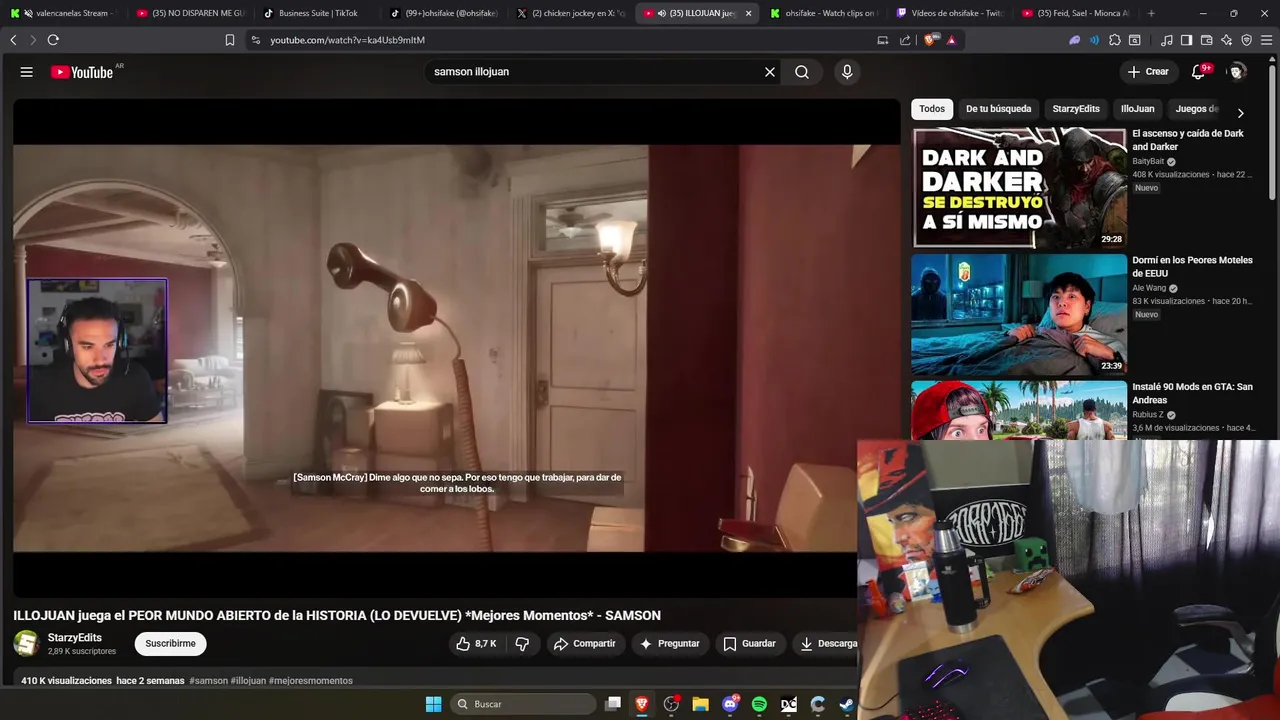Screen dimensions: 1280x720
Task: Open Spotify from the taskbar
Action: tap(759, 704)
